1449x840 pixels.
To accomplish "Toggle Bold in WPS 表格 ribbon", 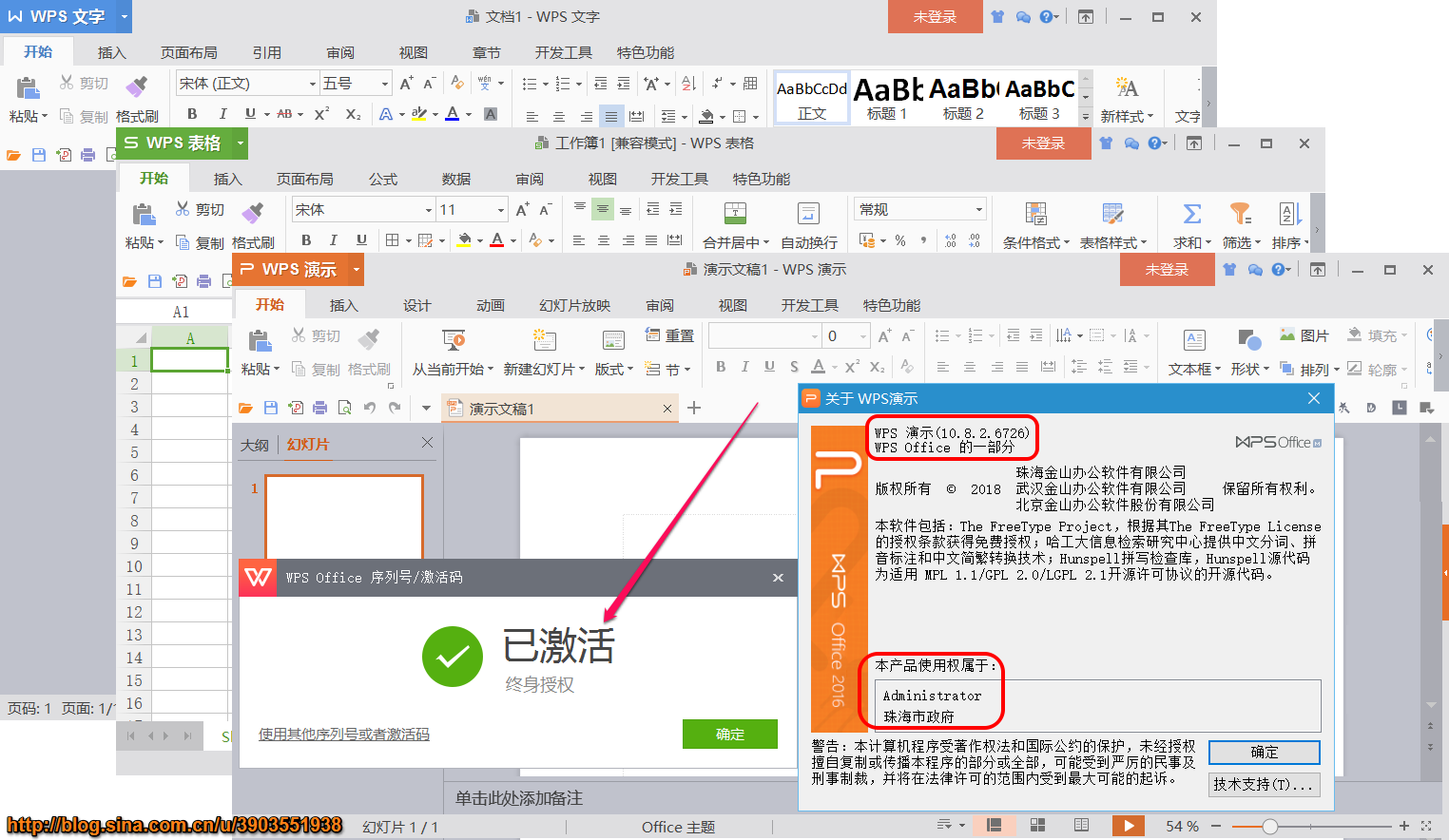I will [x=306, y=239].
